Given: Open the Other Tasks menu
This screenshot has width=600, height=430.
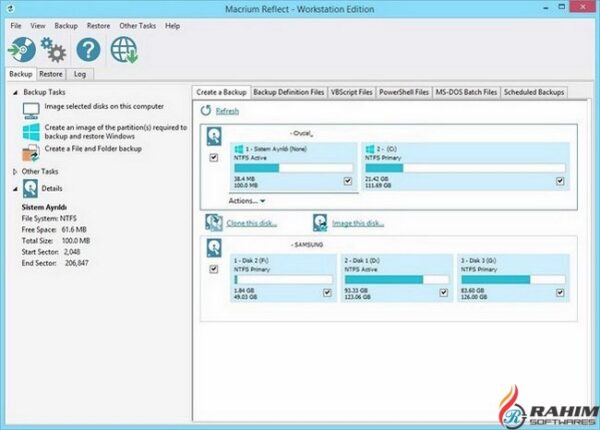Looking at the screenshot, I should [137, 26].
